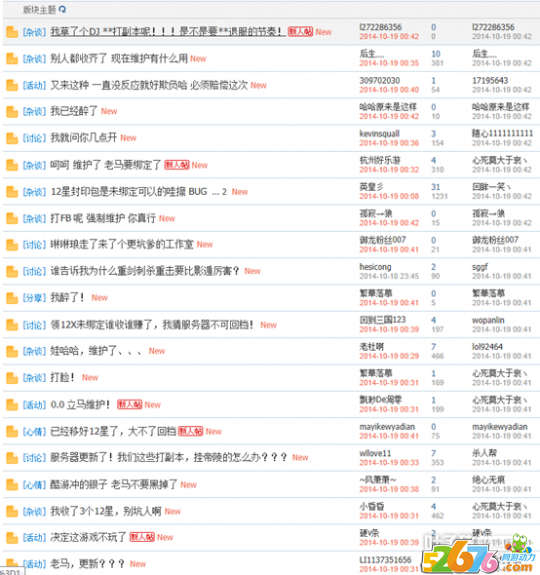Click [杂谈] tag beside 打脸!

click(34, 378)
